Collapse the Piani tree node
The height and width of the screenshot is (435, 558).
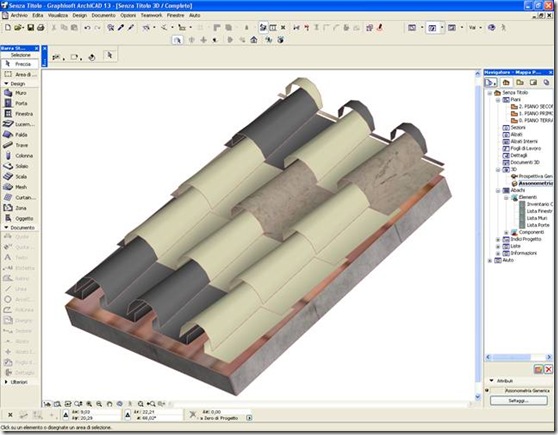(x=498, y=100)
